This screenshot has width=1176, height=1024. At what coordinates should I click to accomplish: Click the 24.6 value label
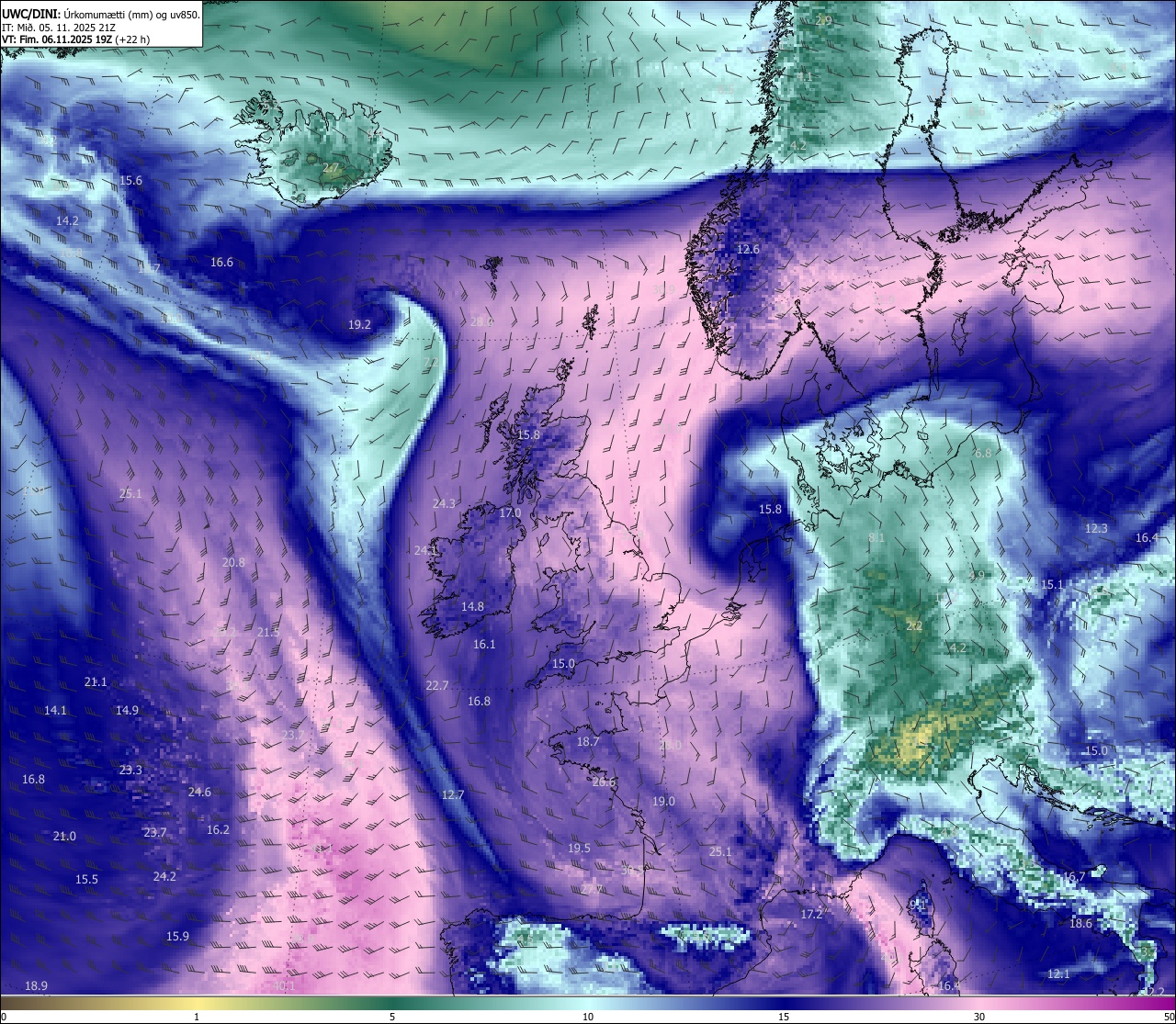(199, 793)
